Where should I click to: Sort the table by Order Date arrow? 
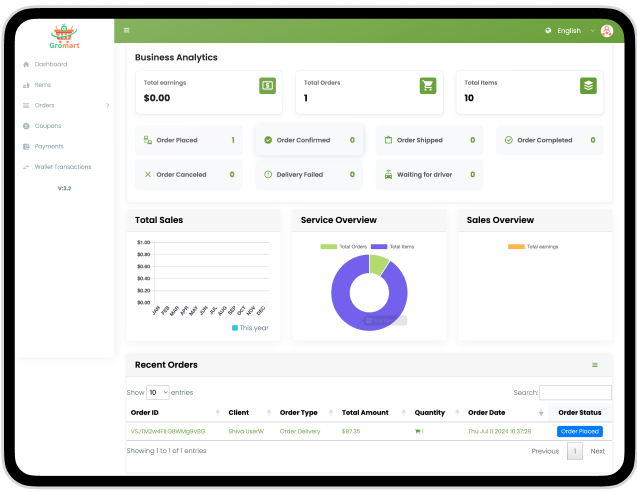(541, 412)
